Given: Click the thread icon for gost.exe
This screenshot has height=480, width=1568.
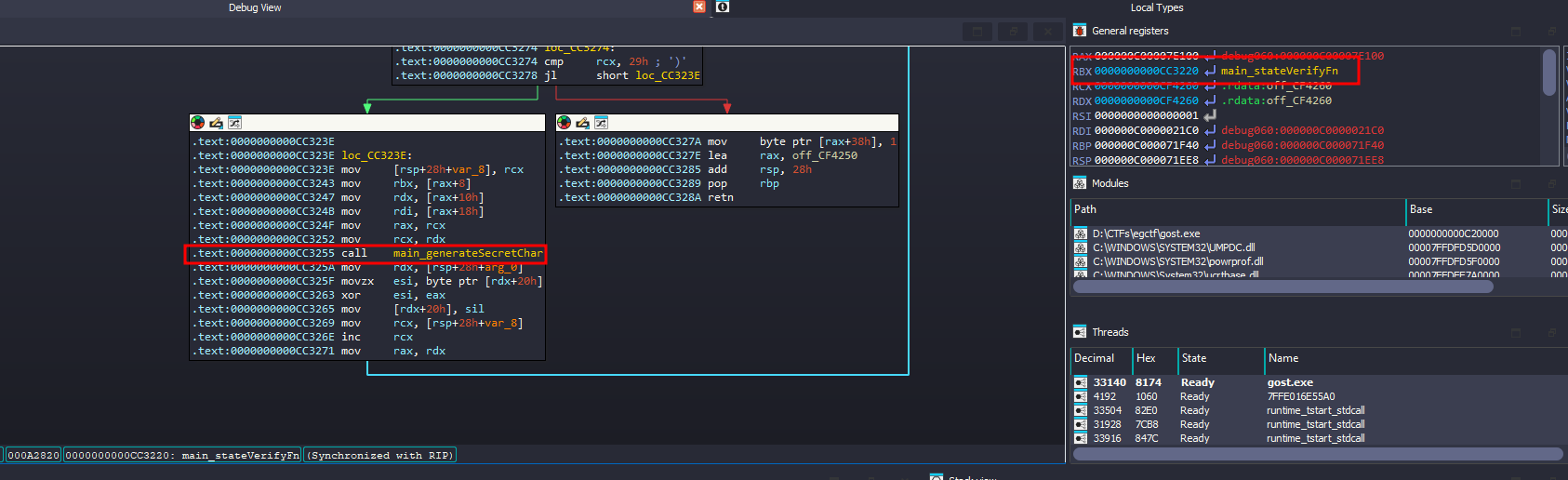Looking at the screenshot, I should pyautogui.click(x=1080, y=382).
